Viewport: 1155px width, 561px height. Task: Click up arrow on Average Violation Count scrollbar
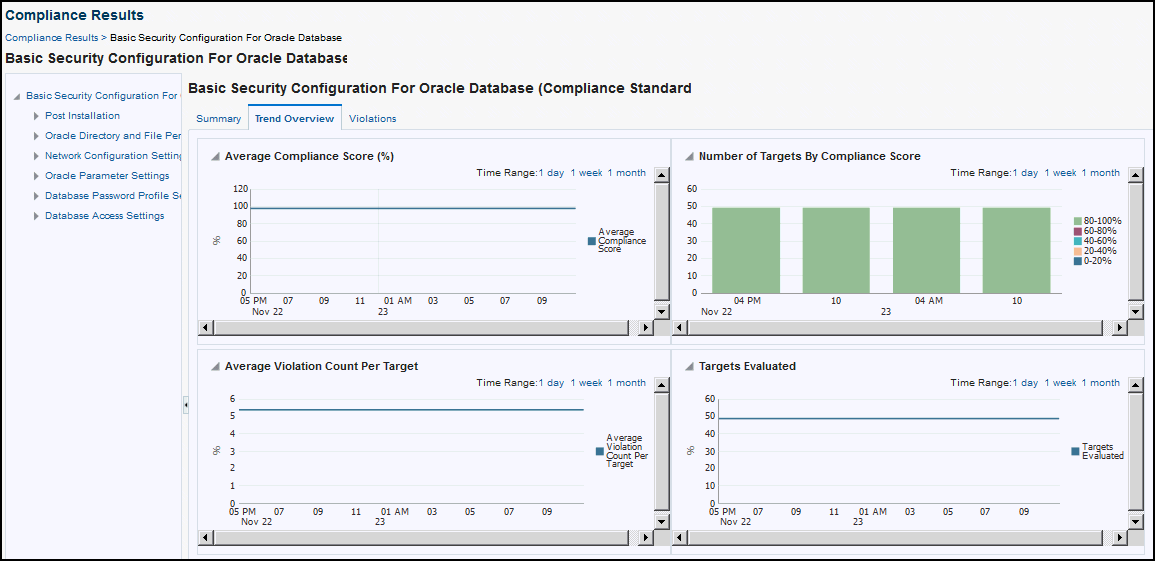point(661,384)
